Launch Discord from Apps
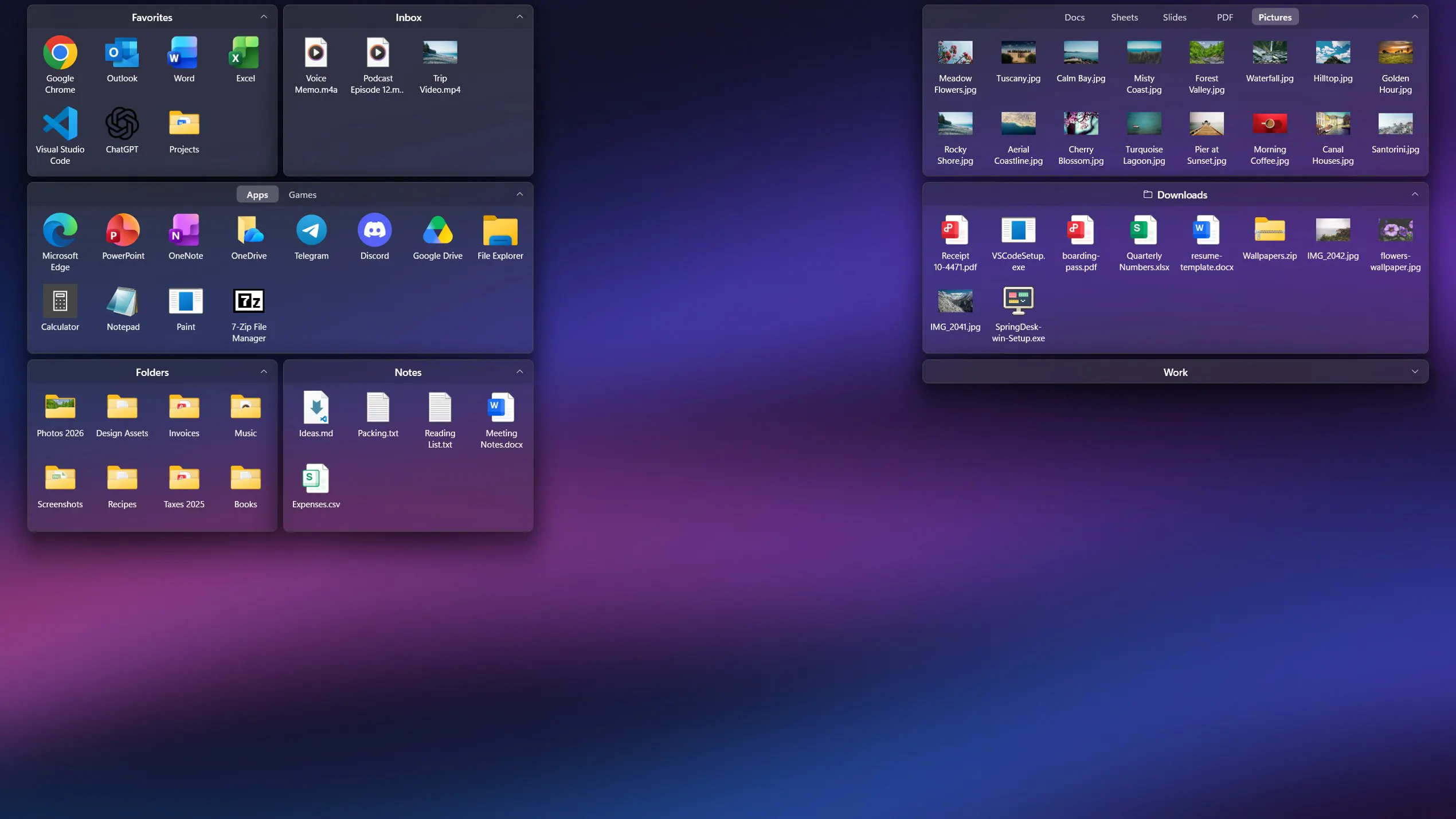Image resolution: width=1456 pixels, height=819 pixels. point(374,230)
